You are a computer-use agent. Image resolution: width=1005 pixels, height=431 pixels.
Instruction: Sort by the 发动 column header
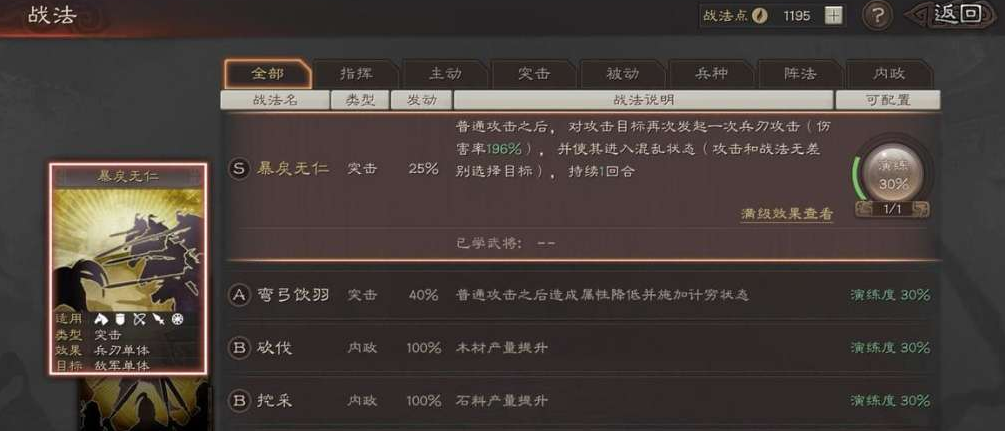click(x=421, y=100)
